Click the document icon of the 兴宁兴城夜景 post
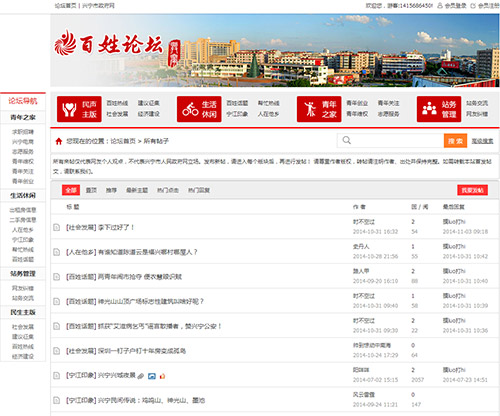The width and height of the screenshot is (500, 416). [57, 375]
